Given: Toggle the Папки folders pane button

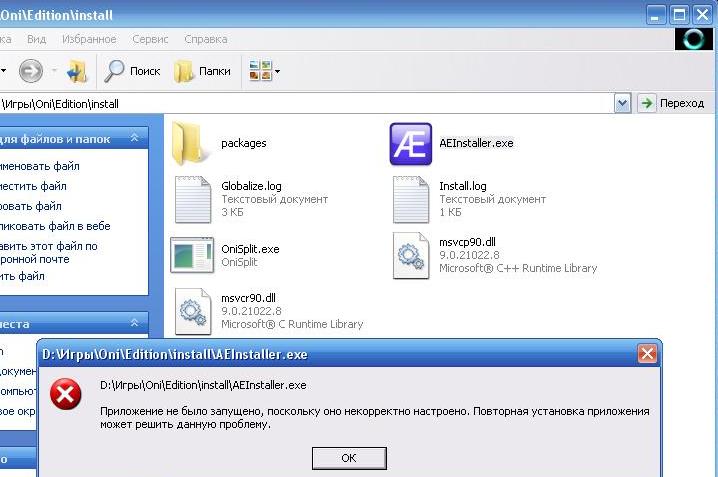Looking at the screenshot, I should [202, 72].
